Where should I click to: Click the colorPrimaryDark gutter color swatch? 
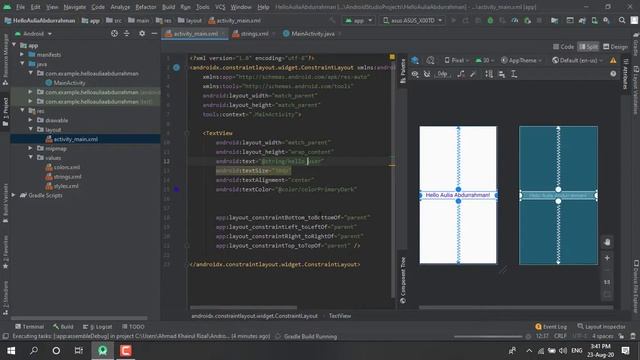[176, 189]
